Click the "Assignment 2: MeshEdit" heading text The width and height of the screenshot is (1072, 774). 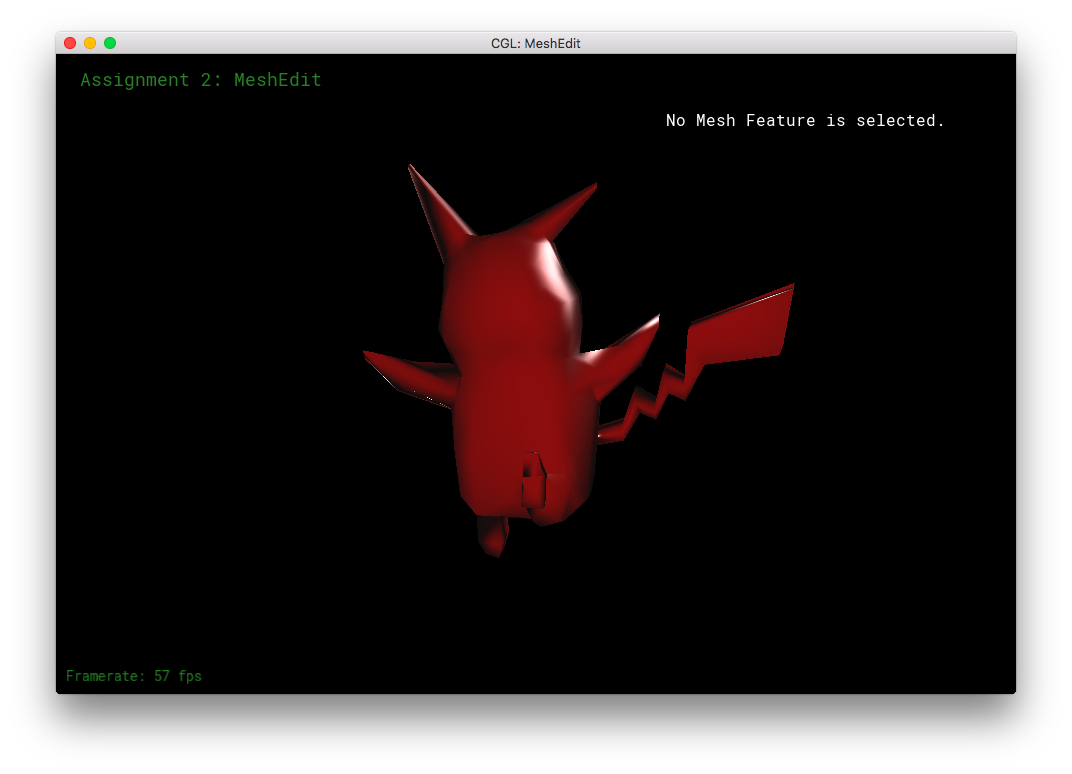pyautogui.click(x=201, y=80)
